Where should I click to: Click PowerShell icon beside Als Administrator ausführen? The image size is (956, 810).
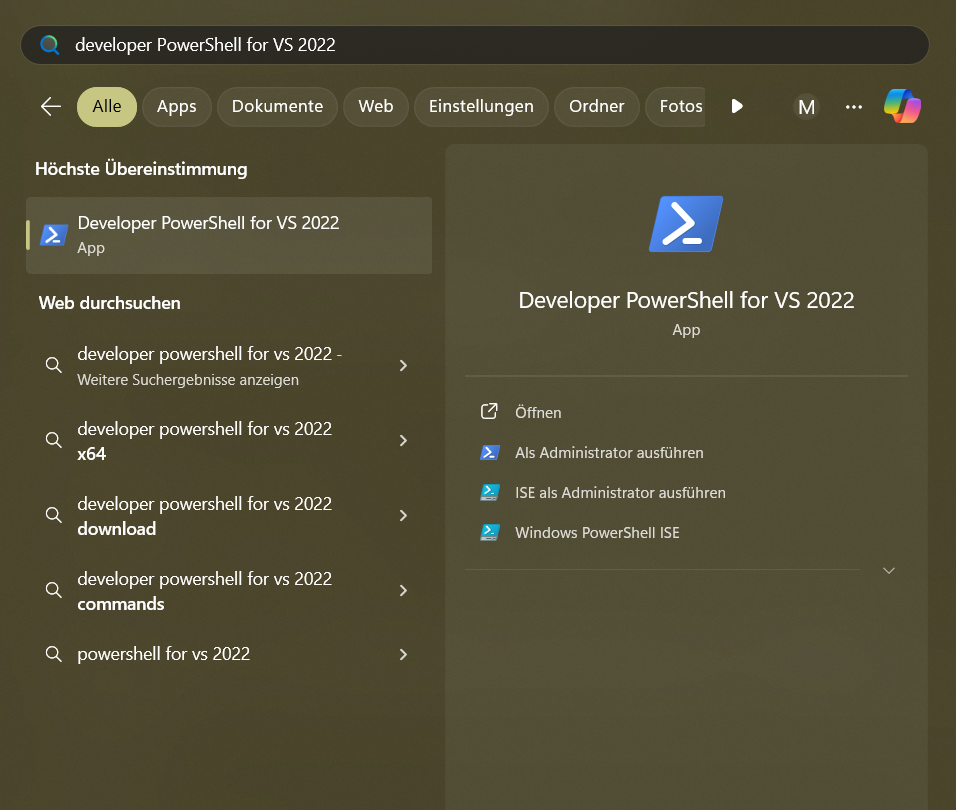490,452
